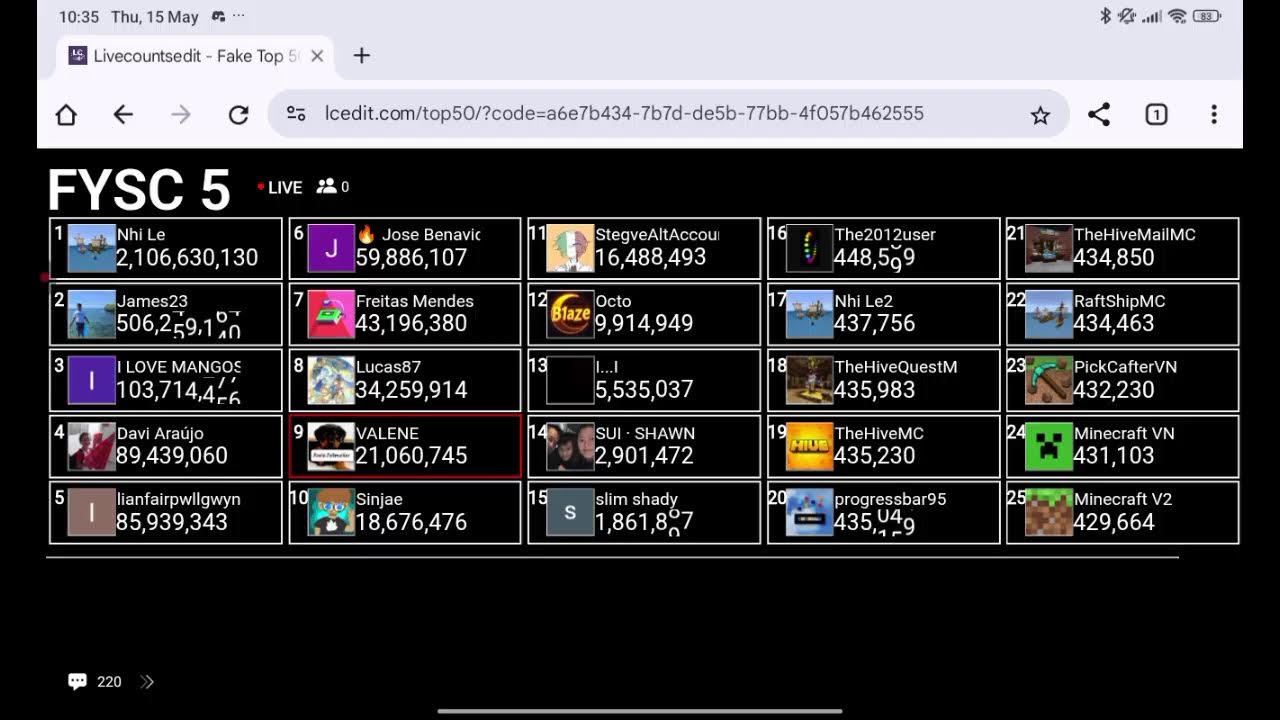Share the page via share icon
1280x720 pixels.
click(x=1099, y=114)
